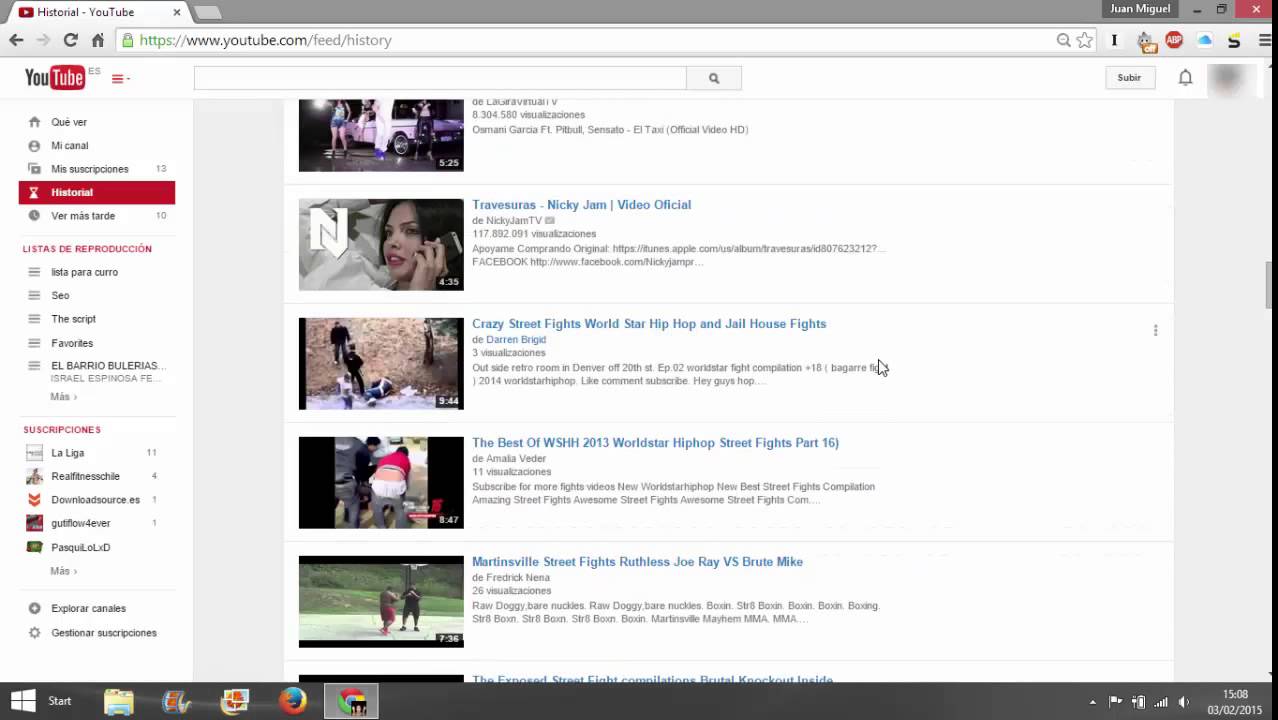Click the Subir upload button

pos(1128,77)
